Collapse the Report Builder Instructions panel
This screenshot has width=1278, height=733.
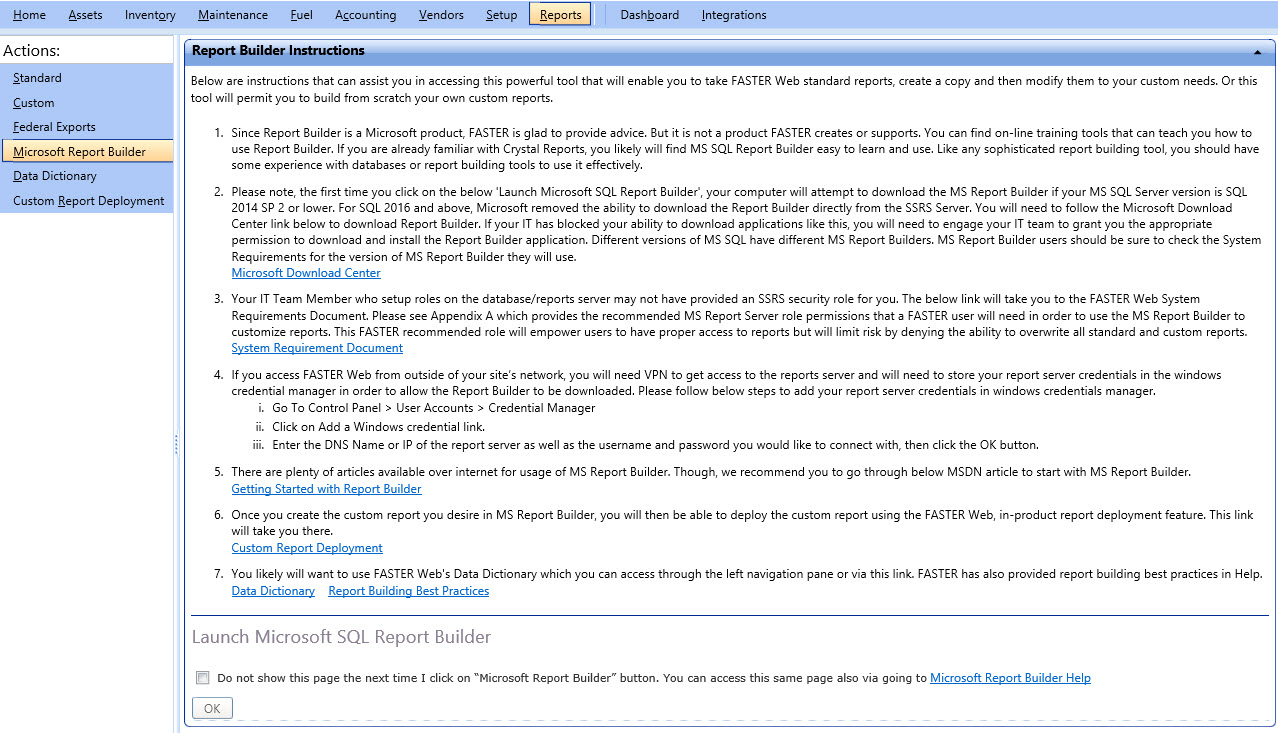(1257, 51)
